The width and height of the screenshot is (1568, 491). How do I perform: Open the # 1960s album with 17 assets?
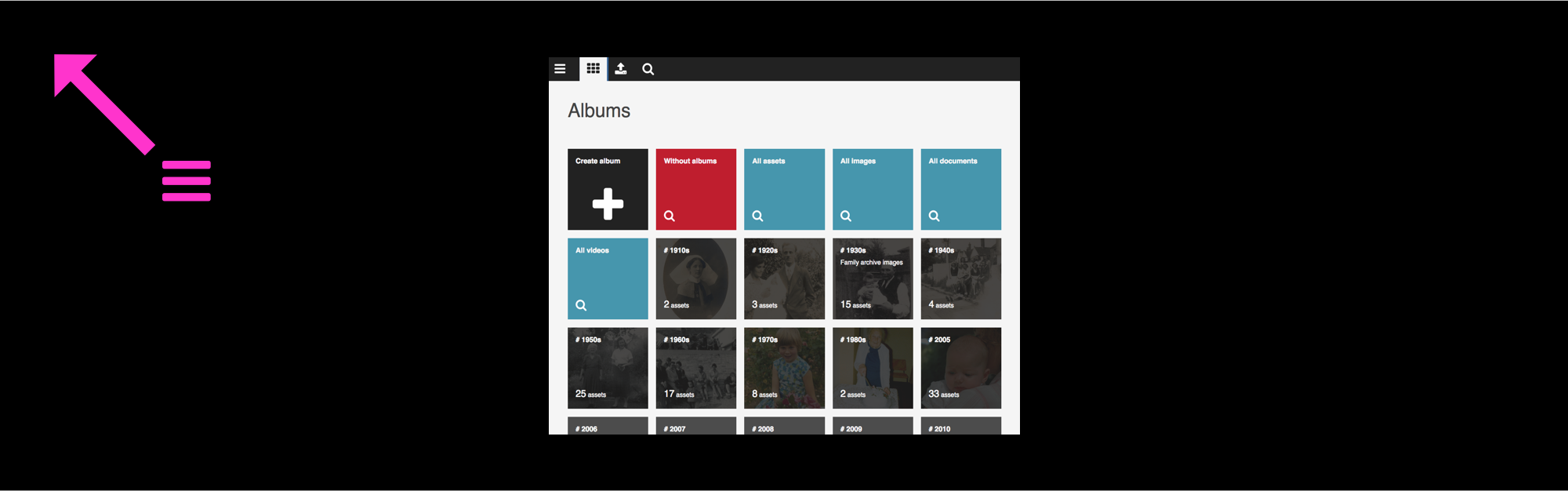click(x=696, y=368)
